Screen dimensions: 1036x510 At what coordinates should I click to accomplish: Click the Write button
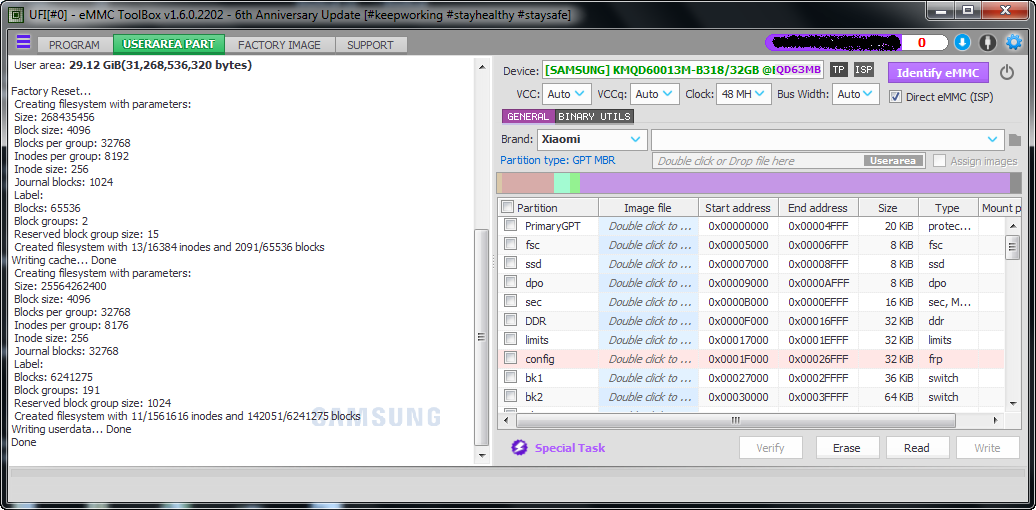[987, 448]
